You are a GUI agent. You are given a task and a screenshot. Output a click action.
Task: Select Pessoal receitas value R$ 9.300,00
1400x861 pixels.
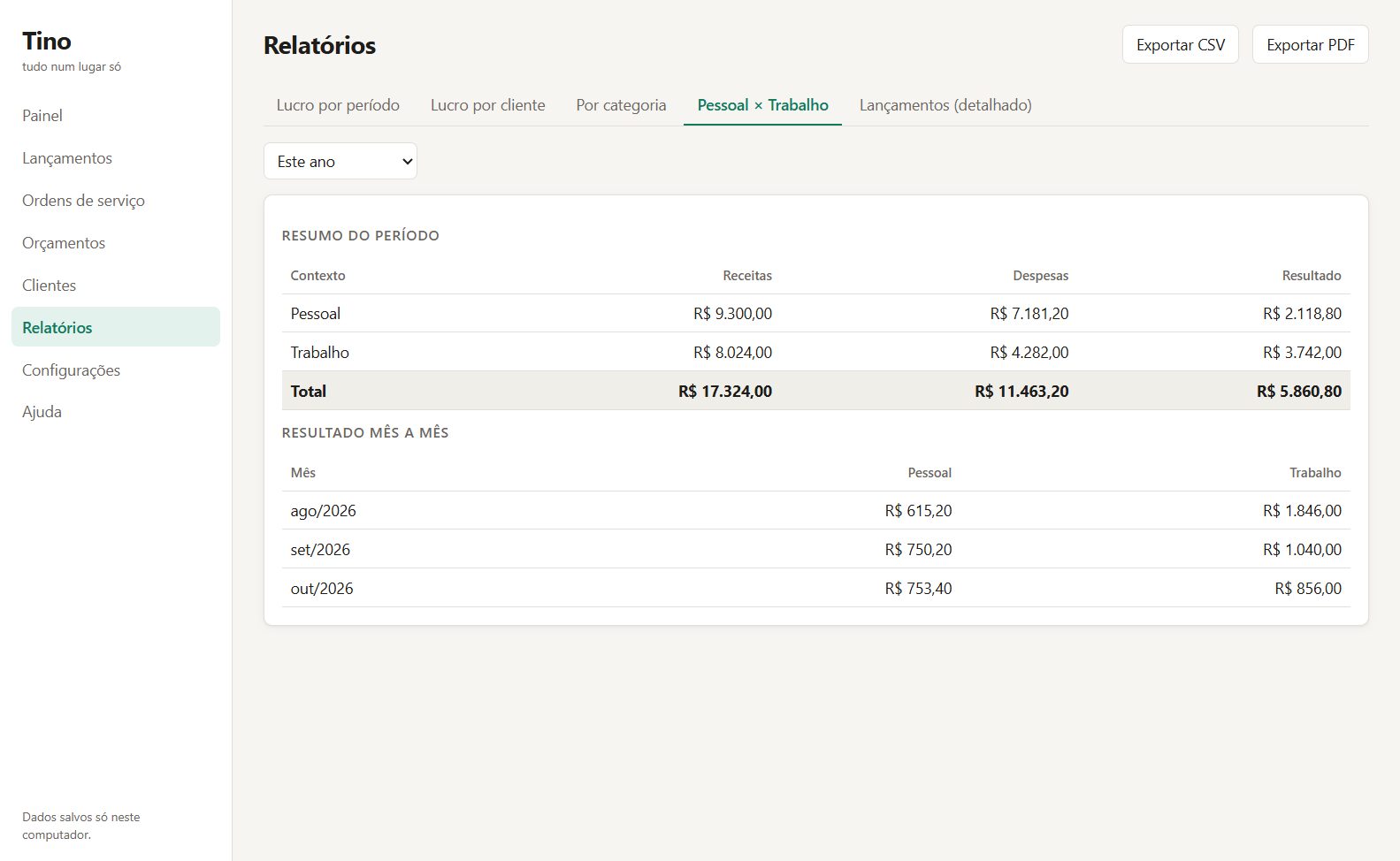[x=732, y=314]
